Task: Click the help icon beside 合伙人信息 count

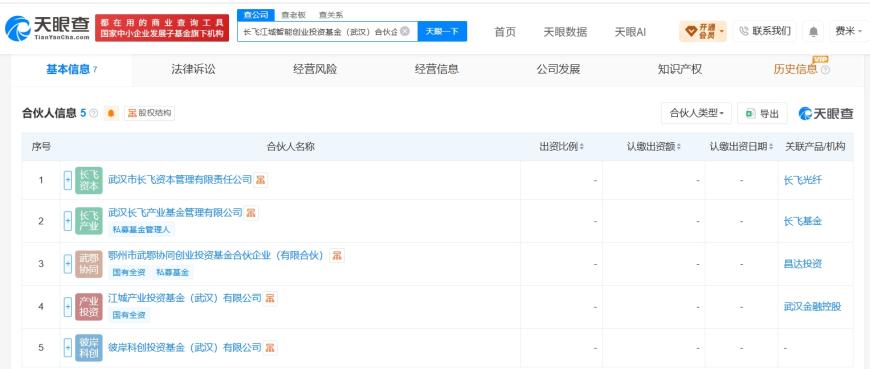Action: (x=93, y=113)
